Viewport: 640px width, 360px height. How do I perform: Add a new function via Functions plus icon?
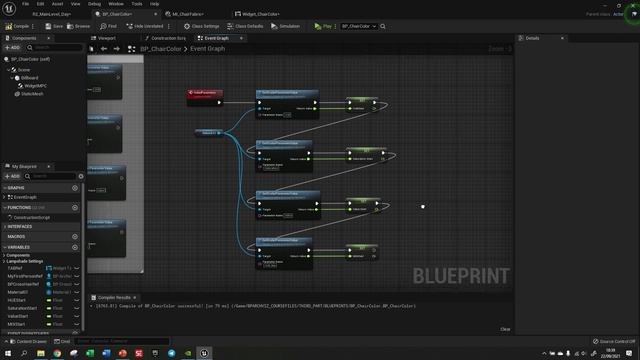click(x=75, y=207)
